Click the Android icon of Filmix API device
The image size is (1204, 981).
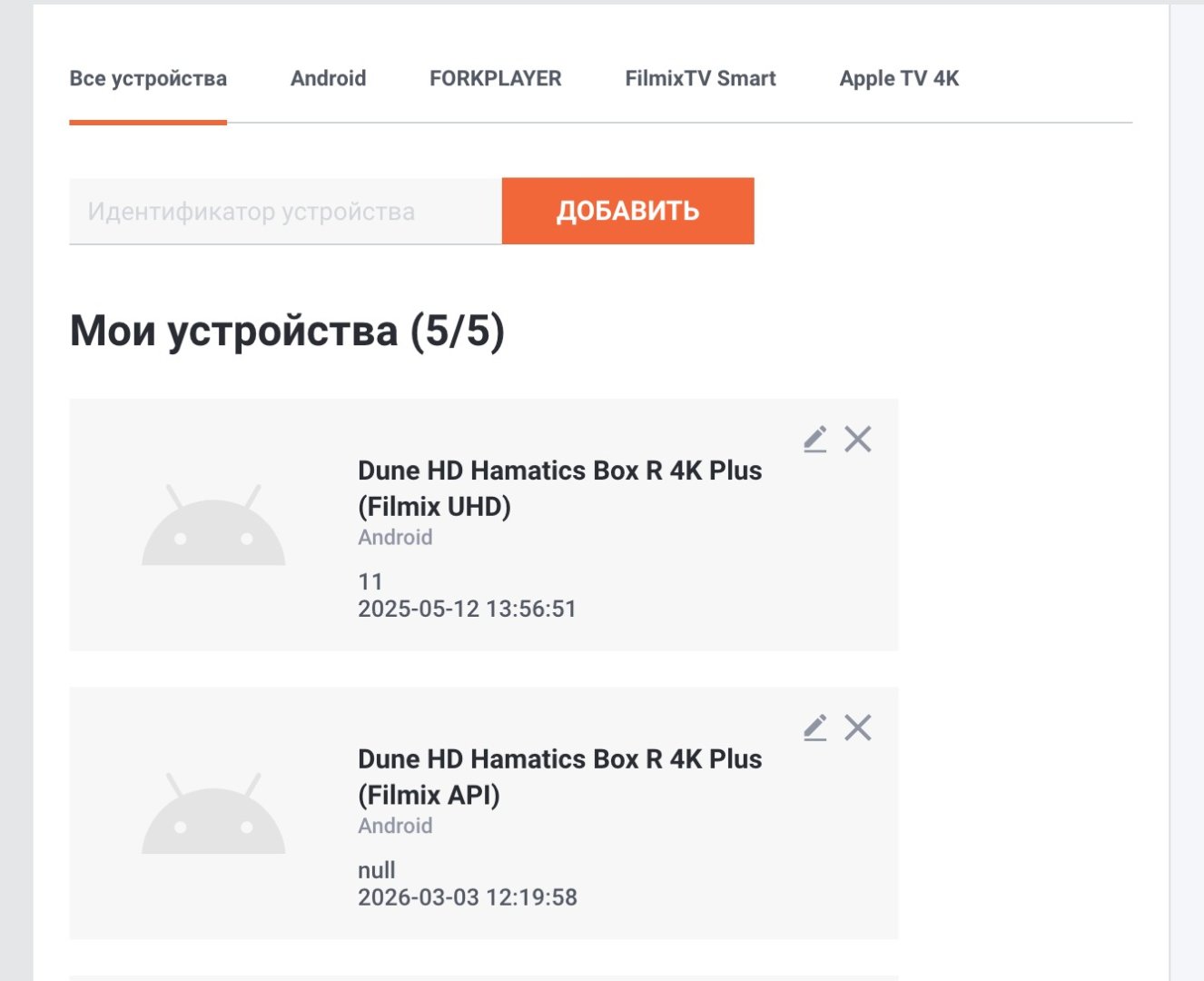[x=213, y=813]
